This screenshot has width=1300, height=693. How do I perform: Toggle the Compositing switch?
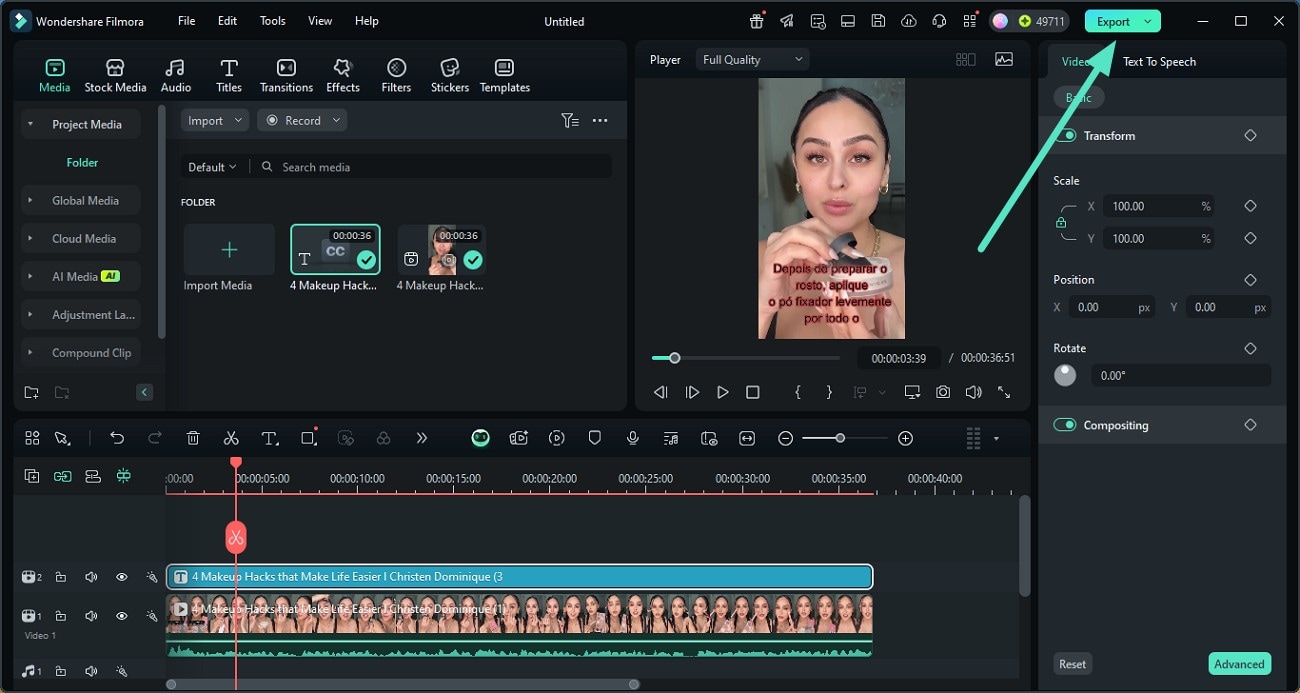pyautogui.click(x=1065, y=425)
